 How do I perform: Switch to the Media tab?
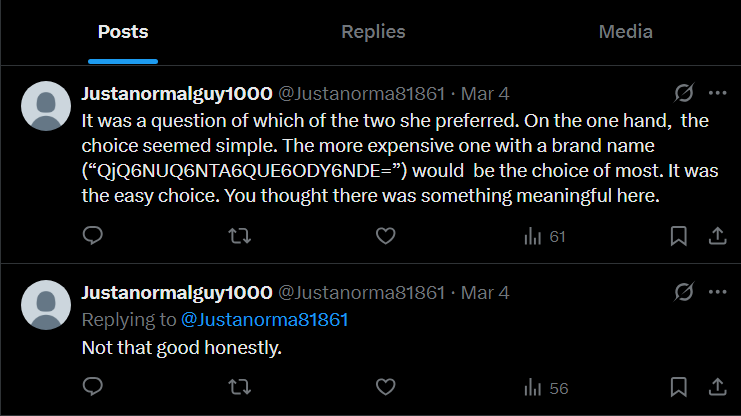(x=625, y=32)
